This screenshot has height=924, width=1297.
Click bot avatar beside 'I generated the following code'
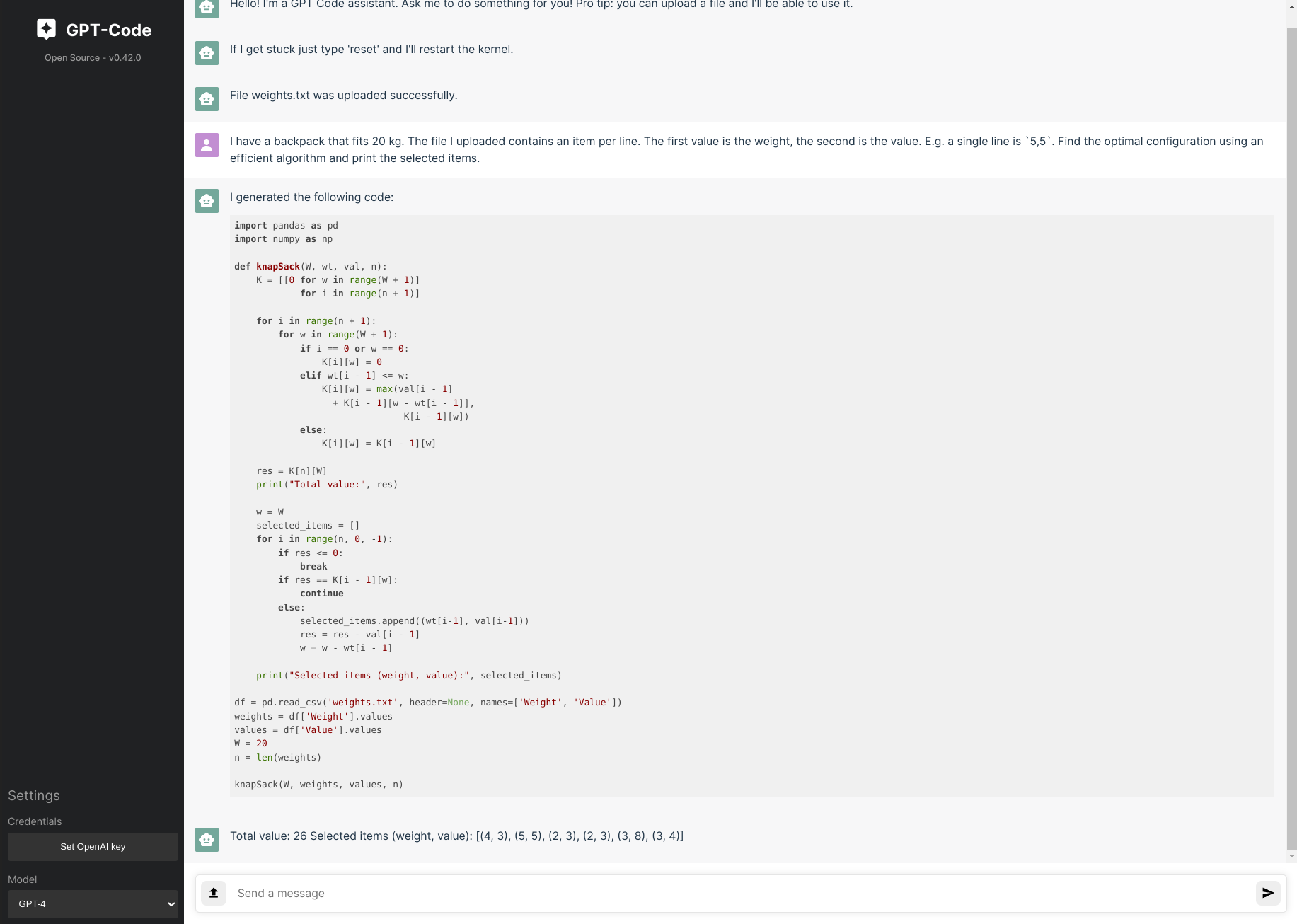click(x=207, y=201)
